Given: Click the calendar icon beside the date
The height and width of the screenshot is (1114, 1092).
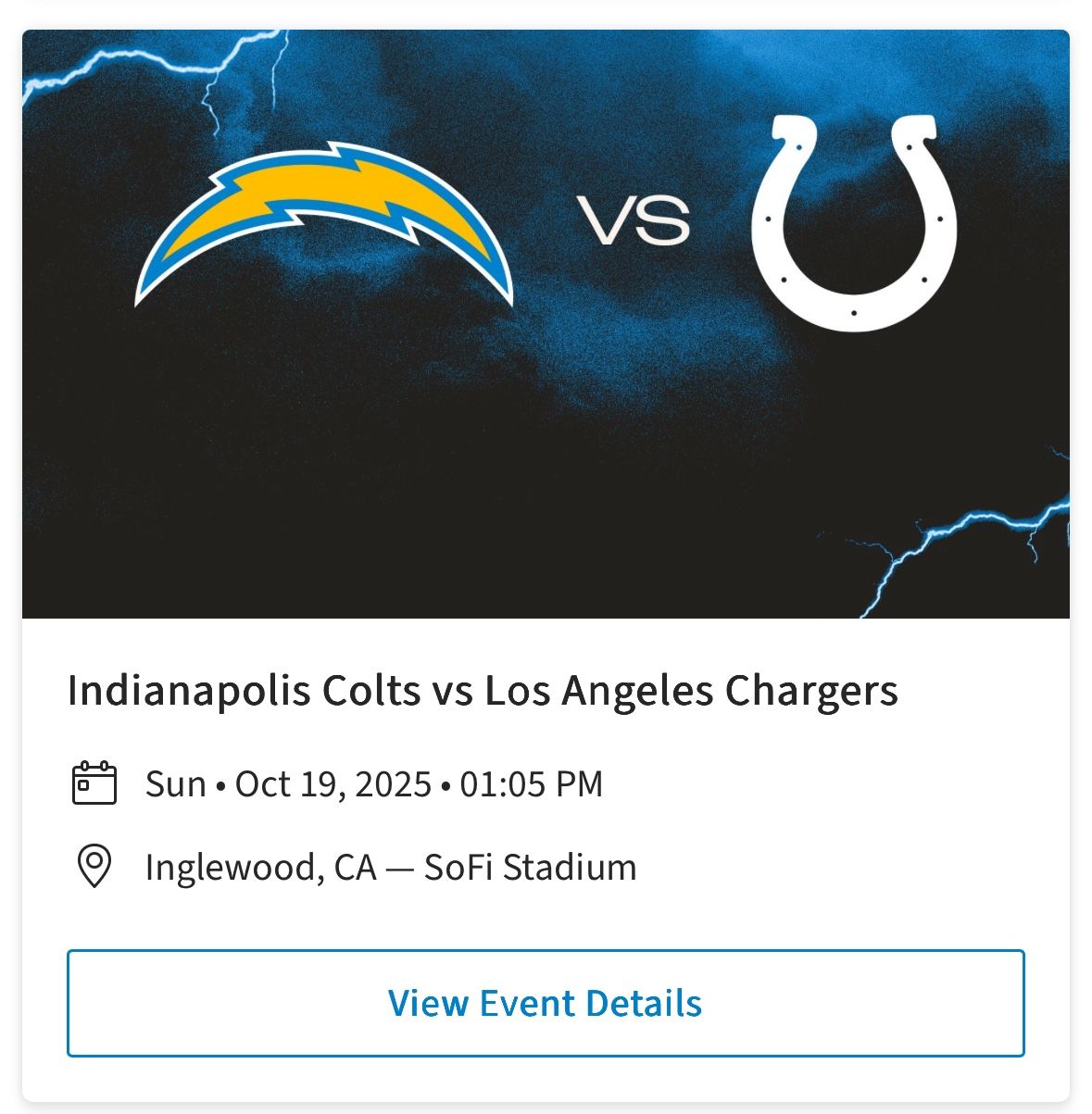Looking at the screenshot, I should click(x=94, y=783).
